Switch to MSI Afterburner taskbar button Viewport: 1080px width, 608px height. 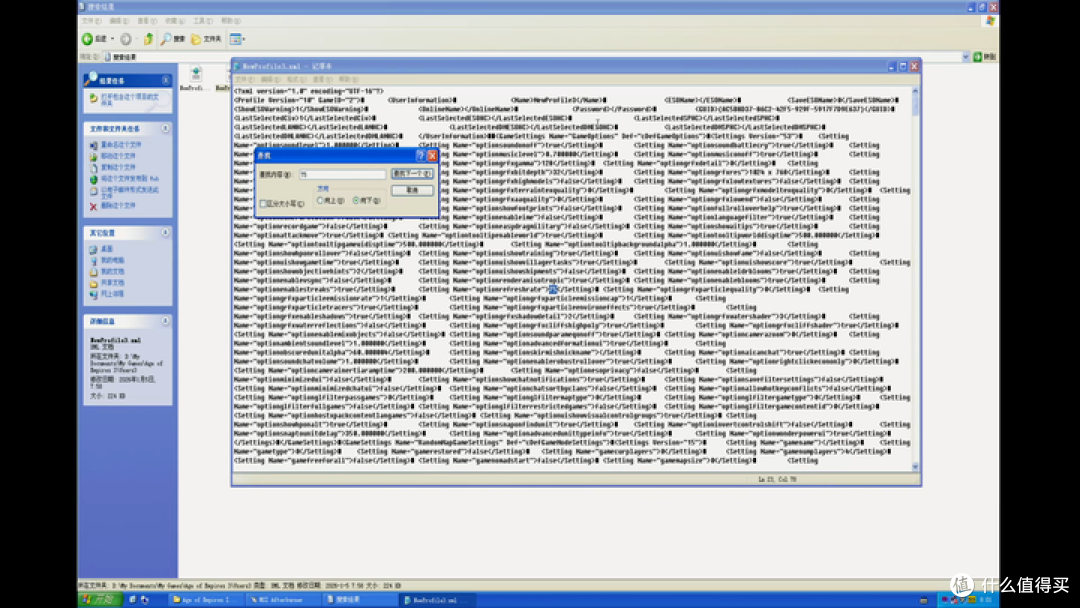point(282,600)
